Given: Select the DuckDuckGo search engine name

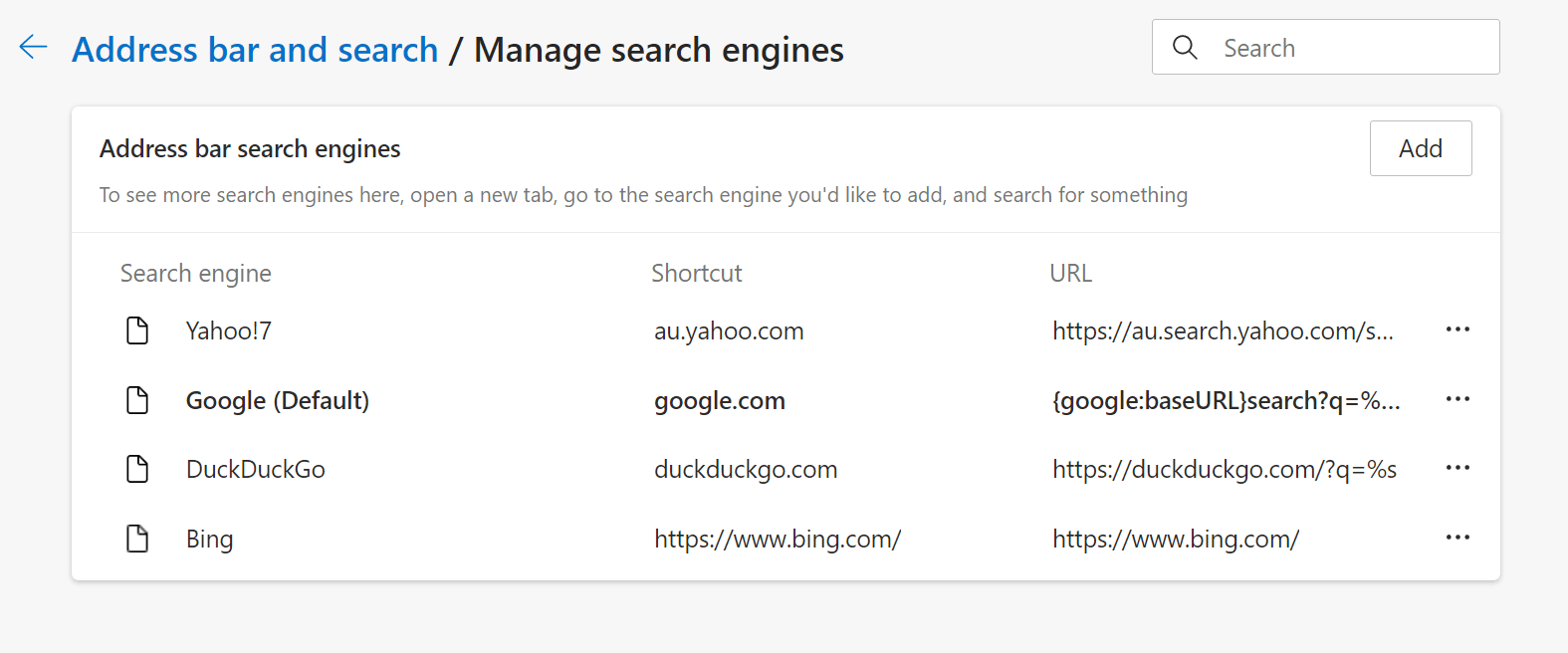Looking at the screenshot, I should click(x=255, y=470).
